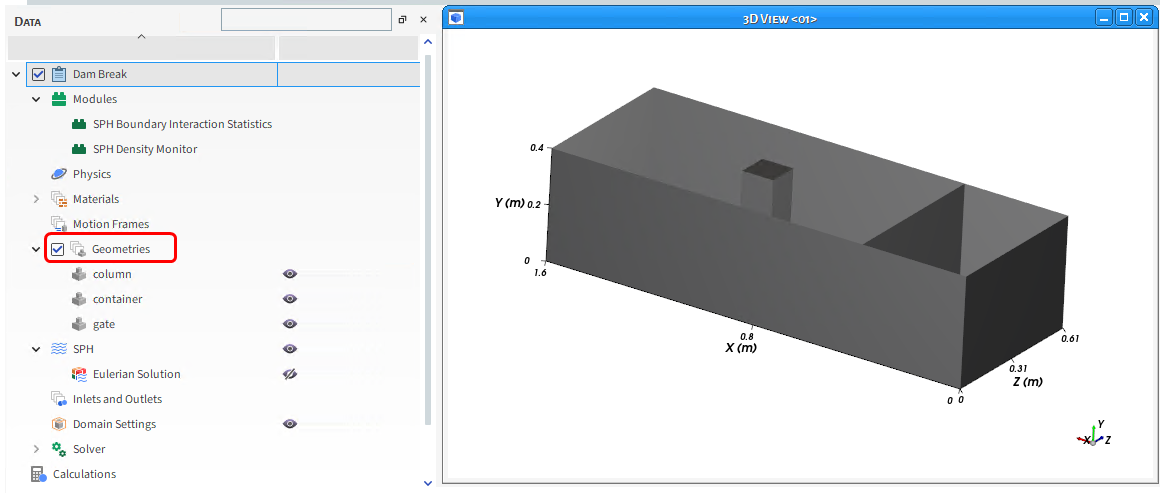This screenshot has width=1160, height=498.
Task: Select the column geometry label
Action: coord(112,275)
